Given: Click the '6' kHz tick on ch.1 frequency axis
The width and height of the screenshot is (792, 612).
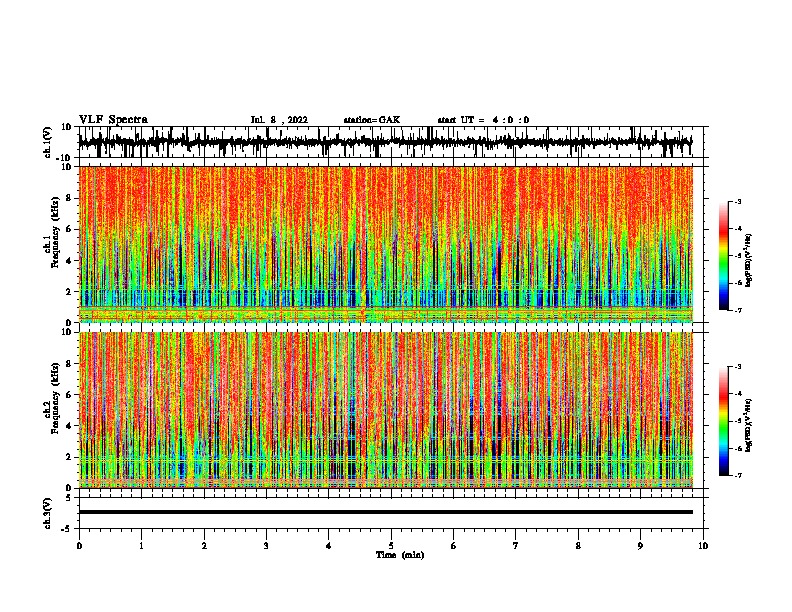Looking at the screenshot, I should pyautogui.click(x=70, y=230).
